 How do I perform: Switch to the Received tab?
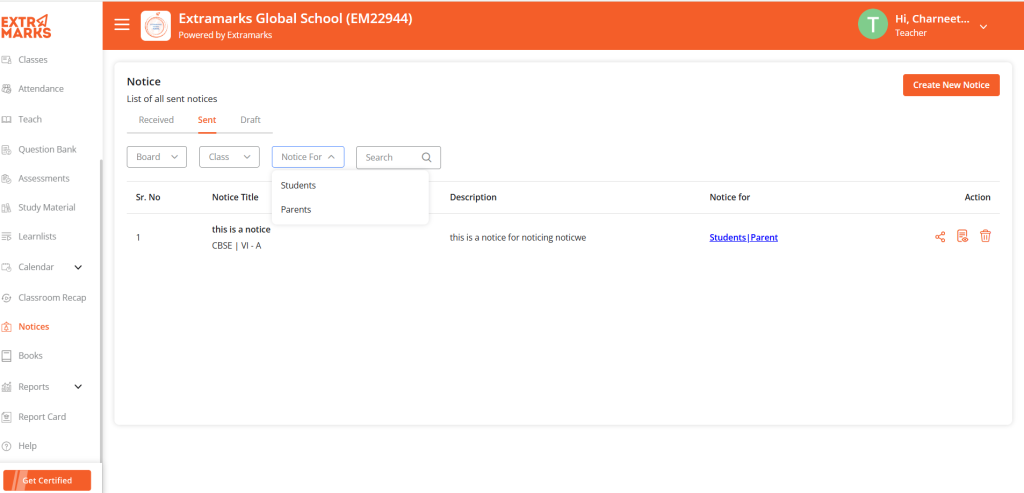tap(156, 119)
